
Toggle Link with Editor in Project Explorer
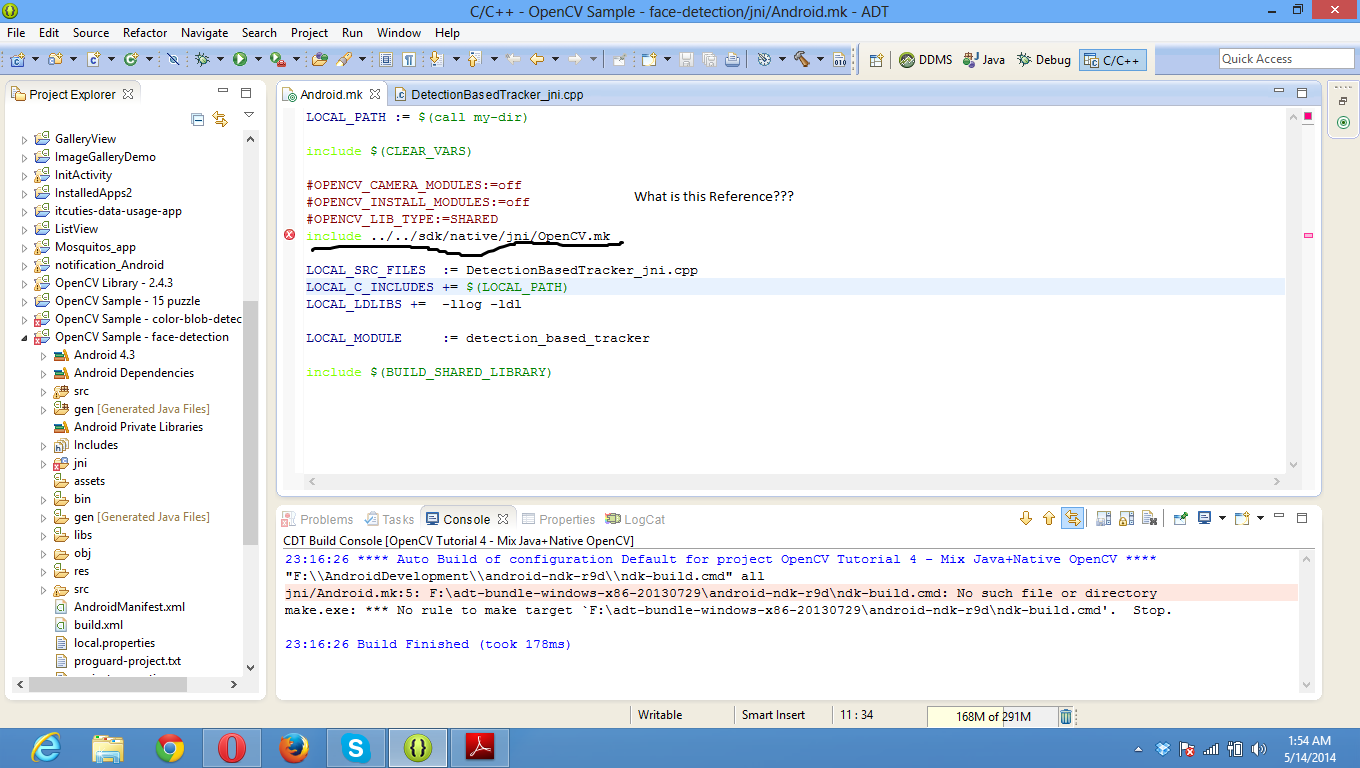pyautogui.click(x=220, y=119)
